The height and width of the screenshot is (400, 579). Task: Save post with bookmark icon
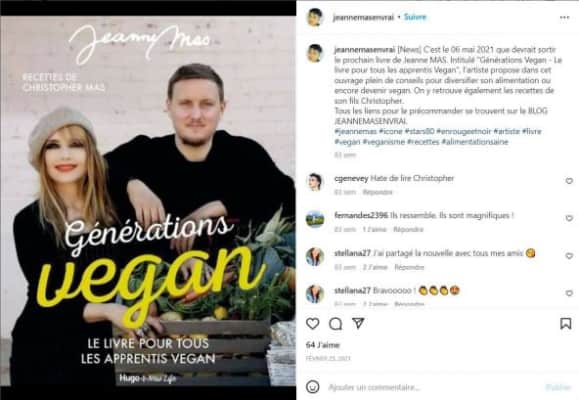tap(565, 324)
